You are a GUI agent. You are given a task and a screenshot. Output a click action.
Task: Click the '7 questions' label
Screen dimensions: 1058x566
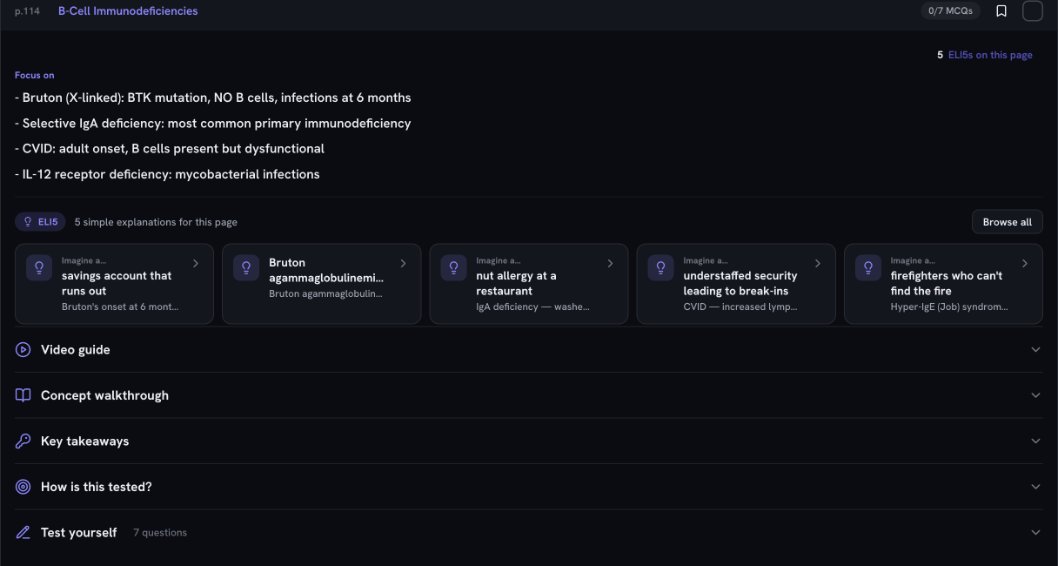tap(160, 532)
